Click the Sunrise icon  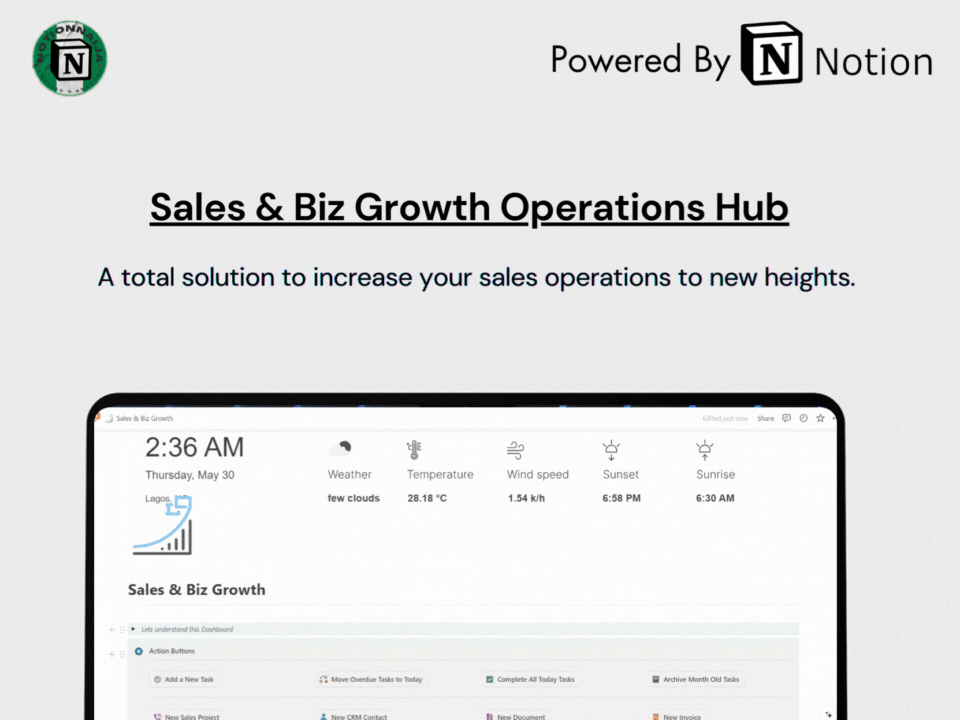coord(705,450)
